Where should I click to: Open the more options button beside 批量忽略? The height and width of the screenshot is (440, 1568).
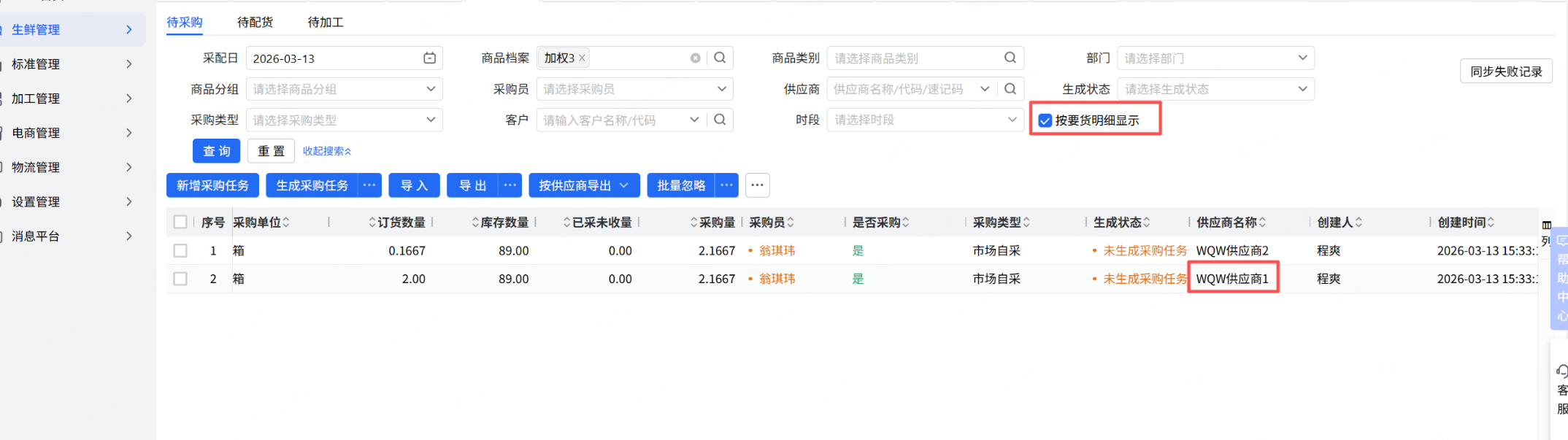pos(726,185)
